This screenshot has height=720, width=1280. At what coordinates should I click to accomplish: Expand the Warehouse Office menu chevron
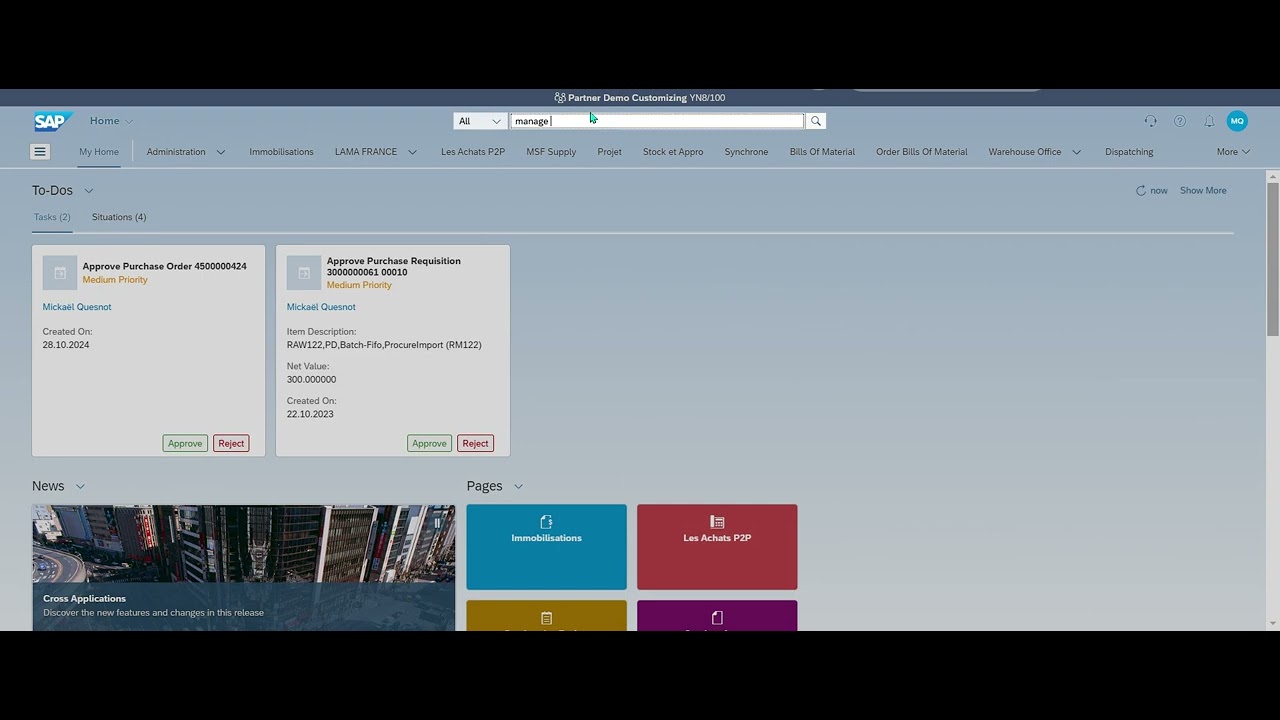(1076, 152)
